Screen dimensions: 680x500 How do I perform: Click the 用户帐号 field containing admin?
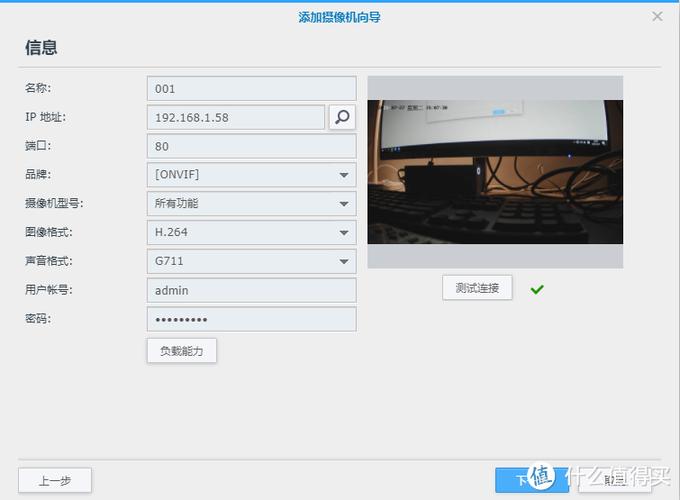[x=252, y=290]
